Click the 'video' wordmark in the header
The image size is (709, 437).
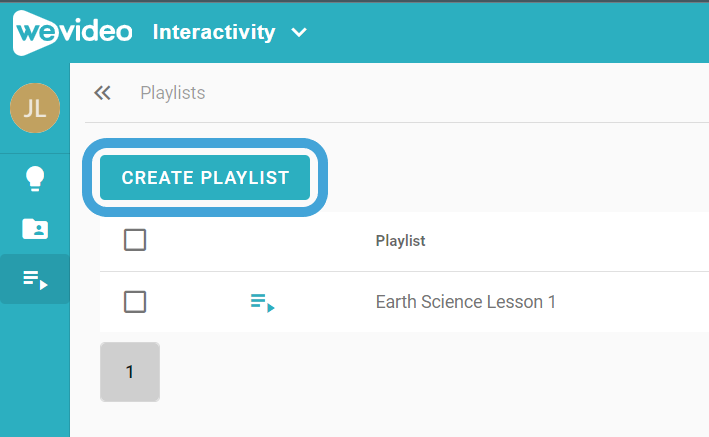96,31
